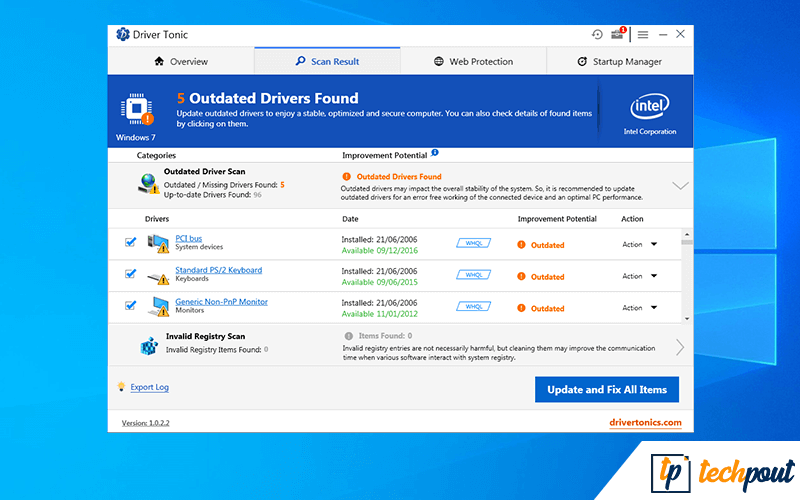This screenshot has width=800, height=500.
Task: Click the Action column header
Action: coord(632,219)
